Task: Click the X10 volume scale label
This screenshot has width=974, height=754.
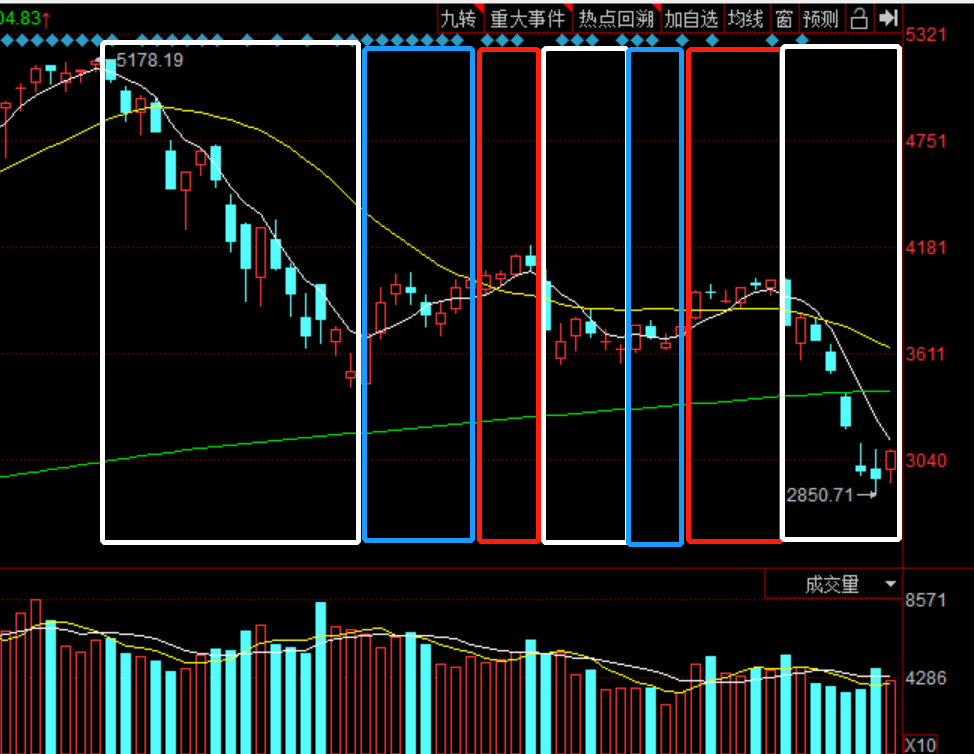Action: 921,745
